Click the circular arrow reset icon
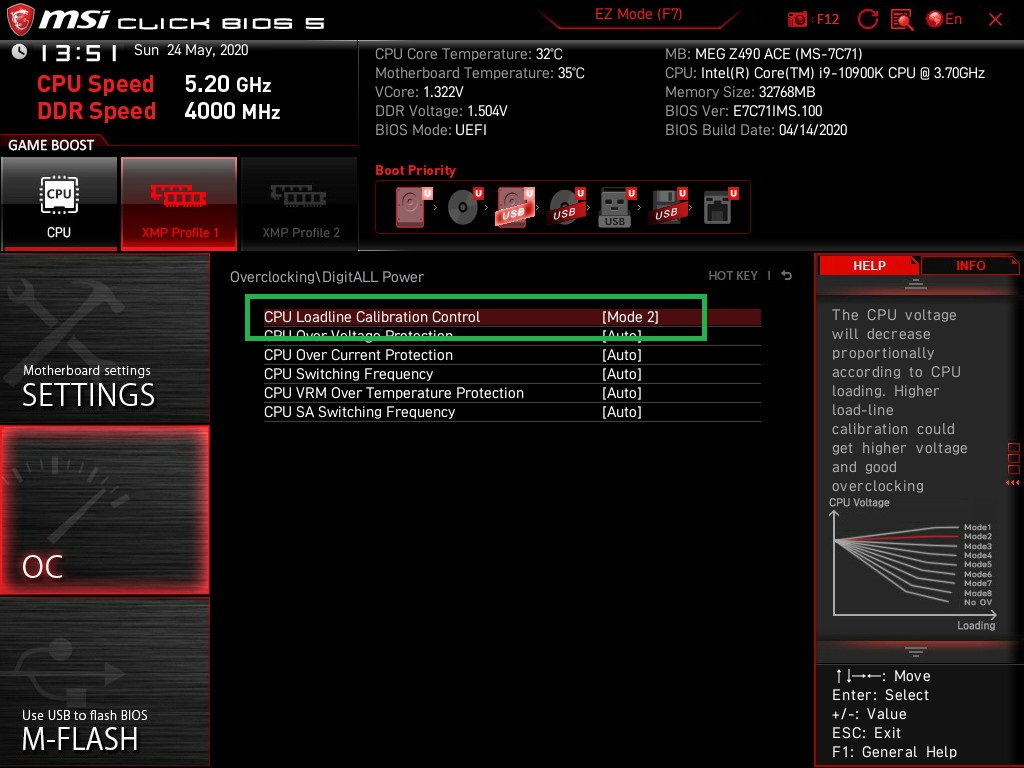This screenshot has height=768, width=1024. (x=867, y=20)
